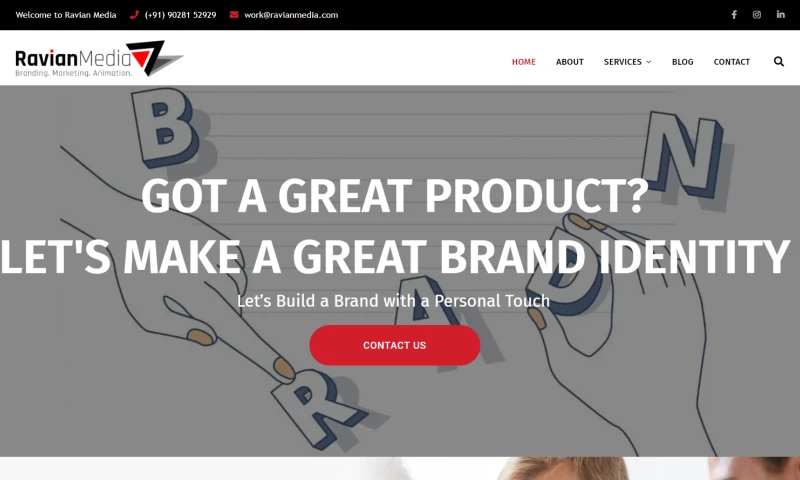Viewport: 800px width, 480px height.
Task: Open the LinkedIn social icon
Action: point(781,14)
